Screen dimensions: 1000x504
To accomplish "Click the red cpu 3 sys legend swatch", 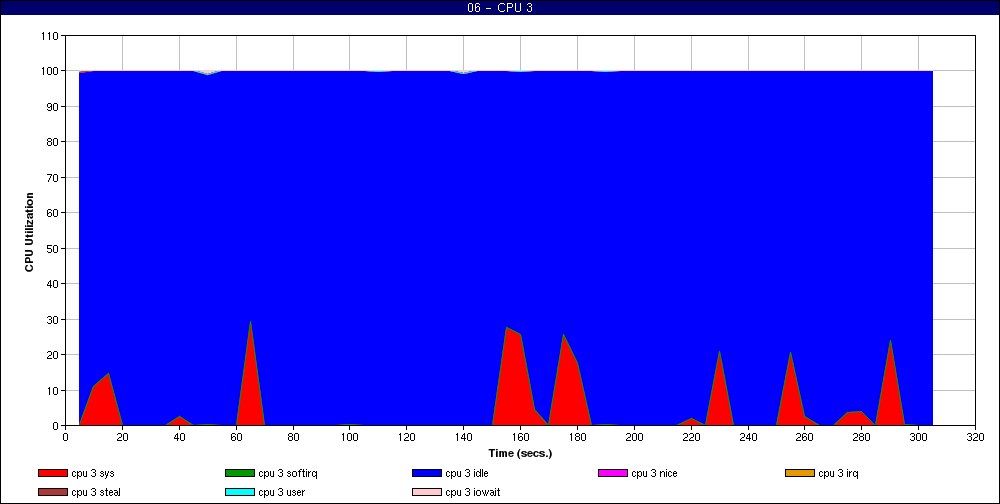I will click(x=53, y=473).
